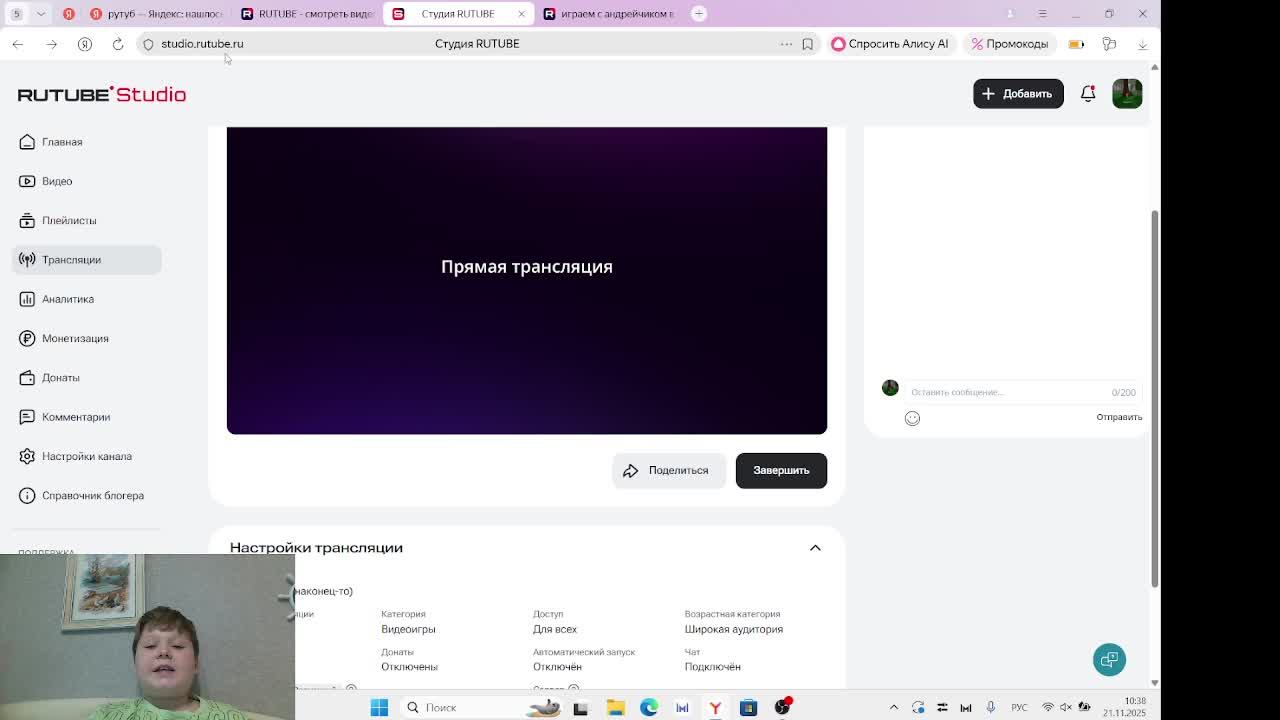Image resolution: width=1280 pixels, height=720 pixels.
Task: Open Настройки канала
Action: [x=87, y=456]
